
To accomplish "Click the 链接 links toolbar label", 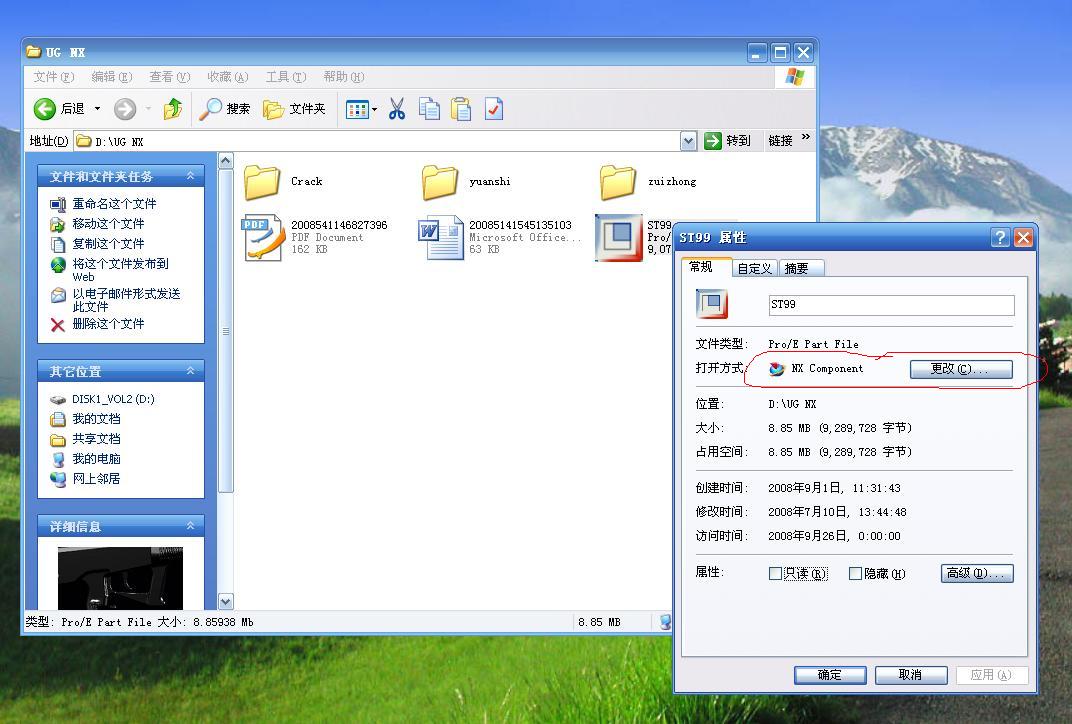I will pyautogui.click(x=780, y=141).
